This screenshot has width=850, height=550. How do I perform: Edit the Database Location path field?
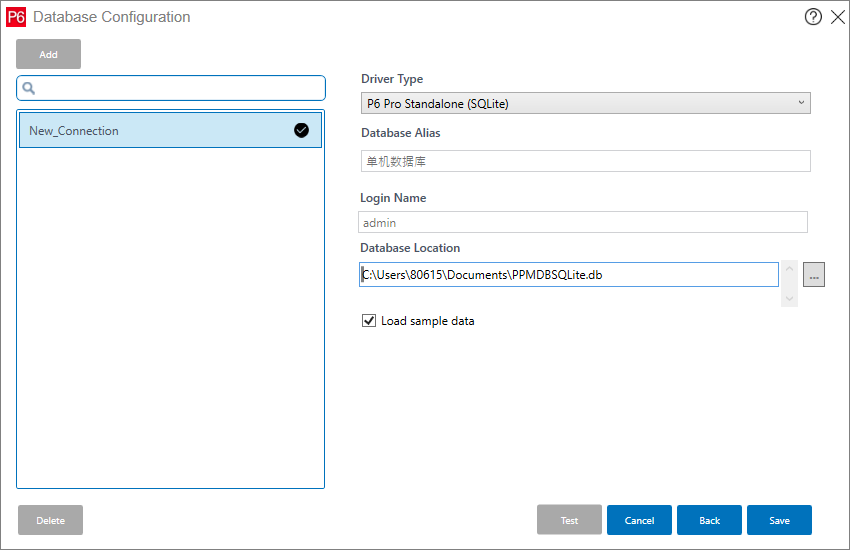568,275
